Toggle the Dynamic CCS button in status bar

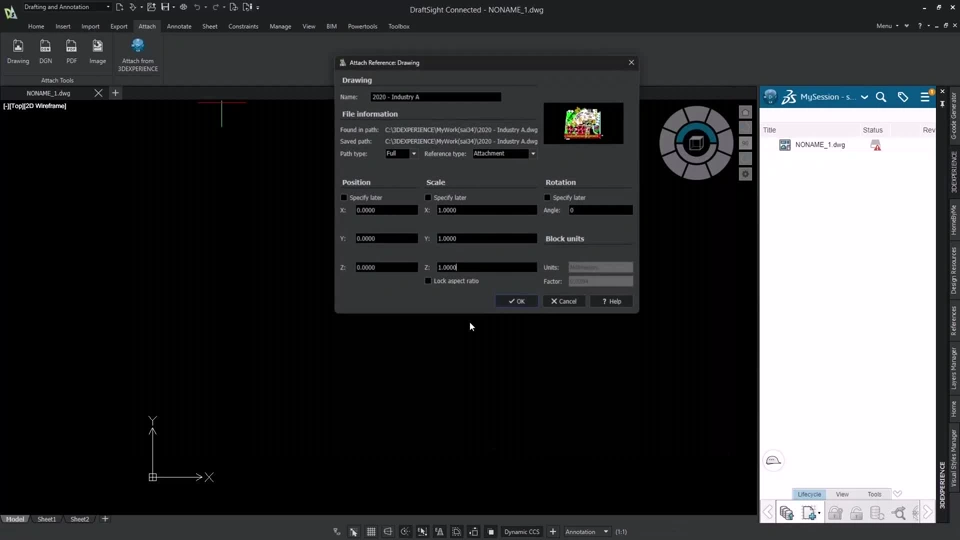point(522,531)
